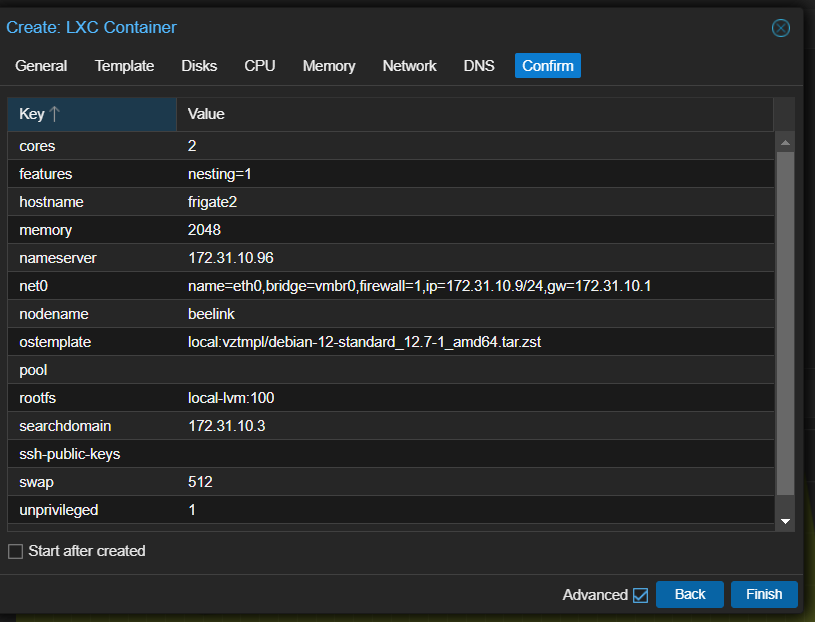Viewport: 815px width, 622px height.
Task: Switch to the General tab
Action: [x=41, y=66]
